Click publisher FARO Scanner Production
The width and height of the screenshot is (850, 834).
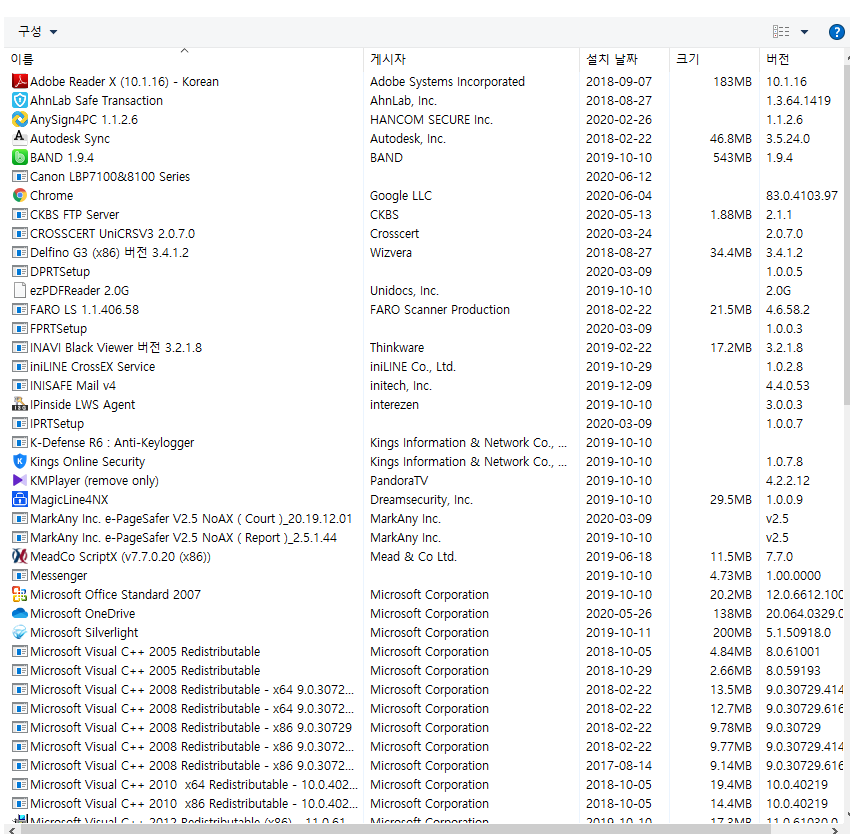(x=440, y=309)
